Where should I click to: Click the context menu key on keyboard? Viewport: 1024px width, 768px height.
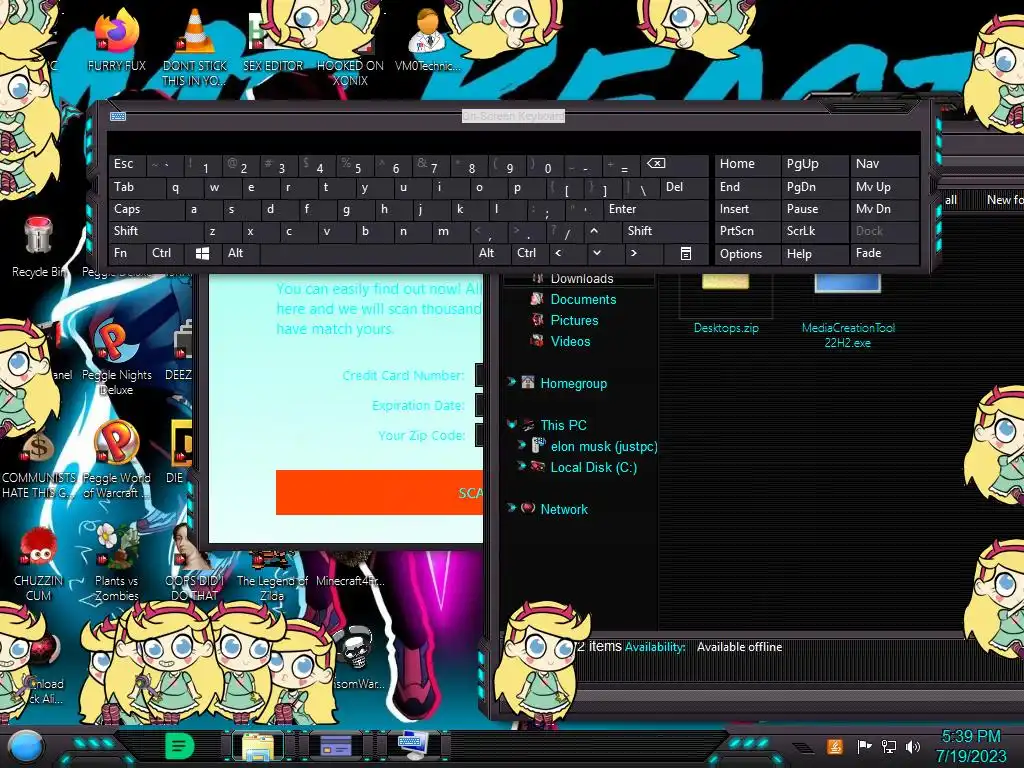[x=686, y=253]
